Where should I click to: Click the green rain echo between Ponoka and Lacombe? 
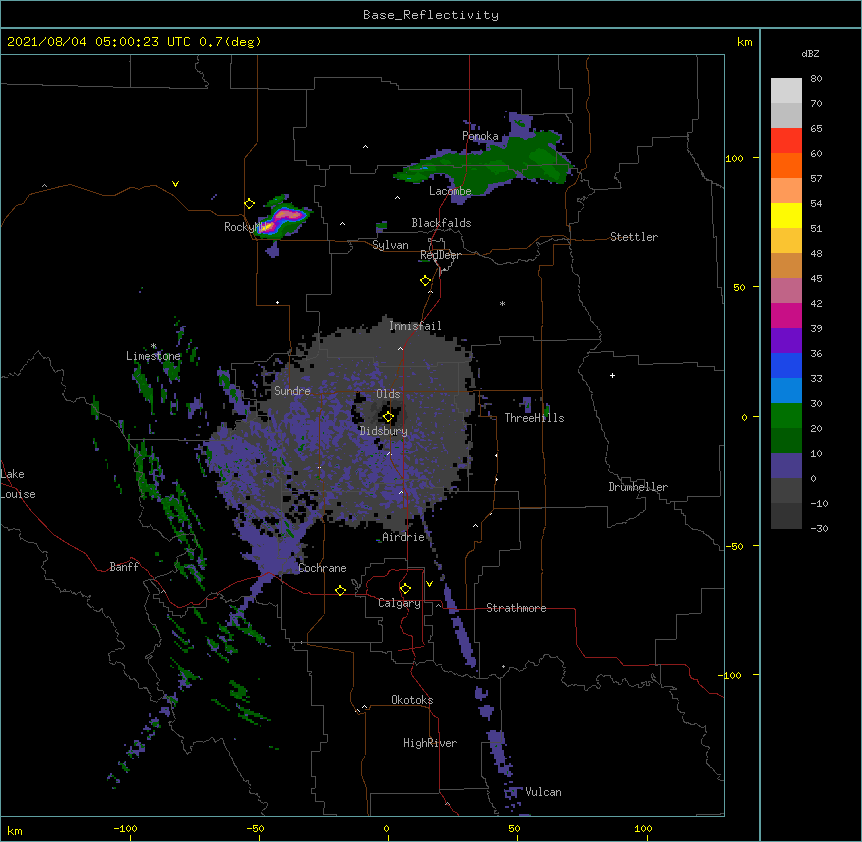(x=484, y=164)
